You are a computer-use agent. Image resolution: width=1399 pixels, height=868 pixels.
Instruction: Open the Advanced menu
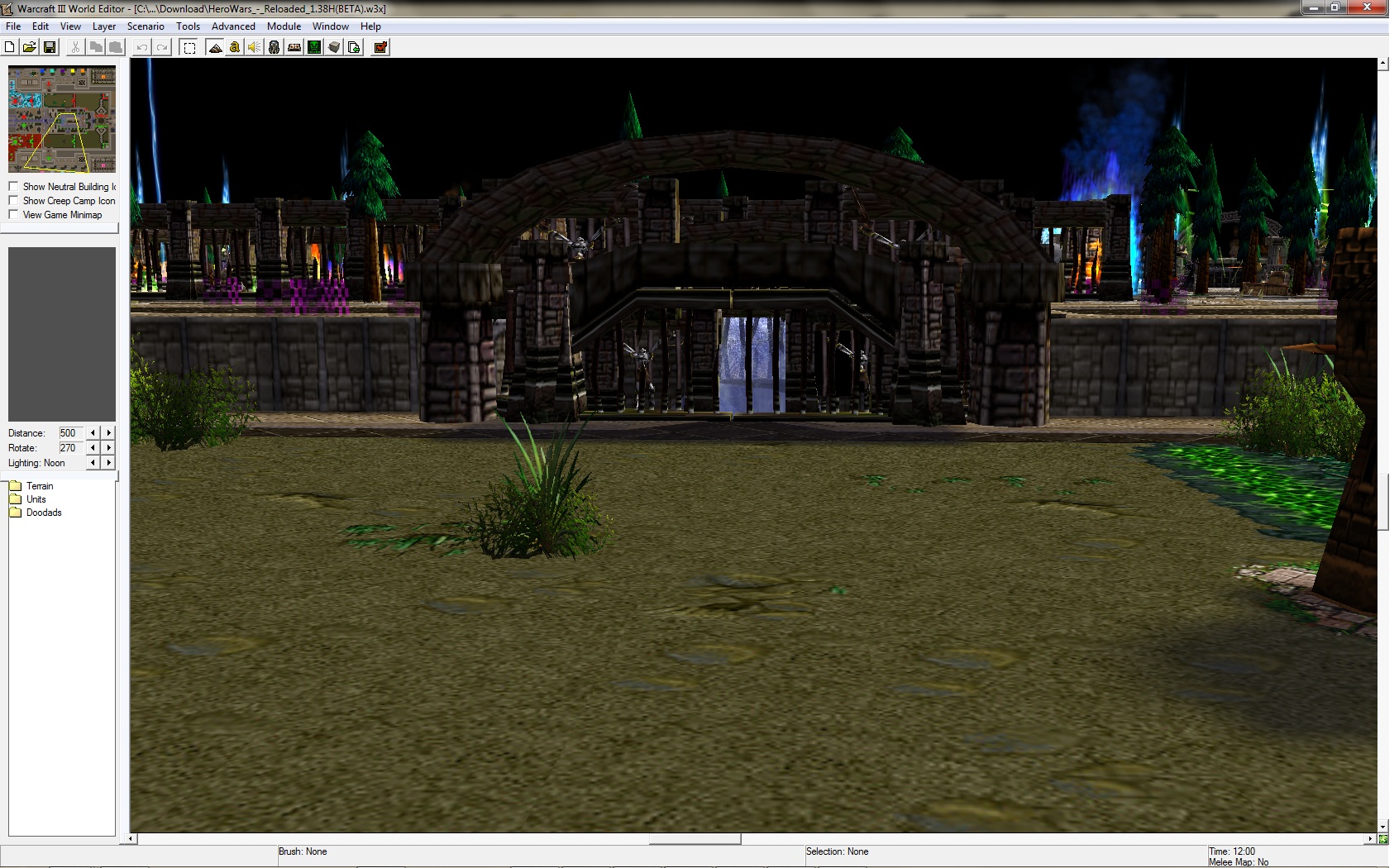click(x=233, y=26)
